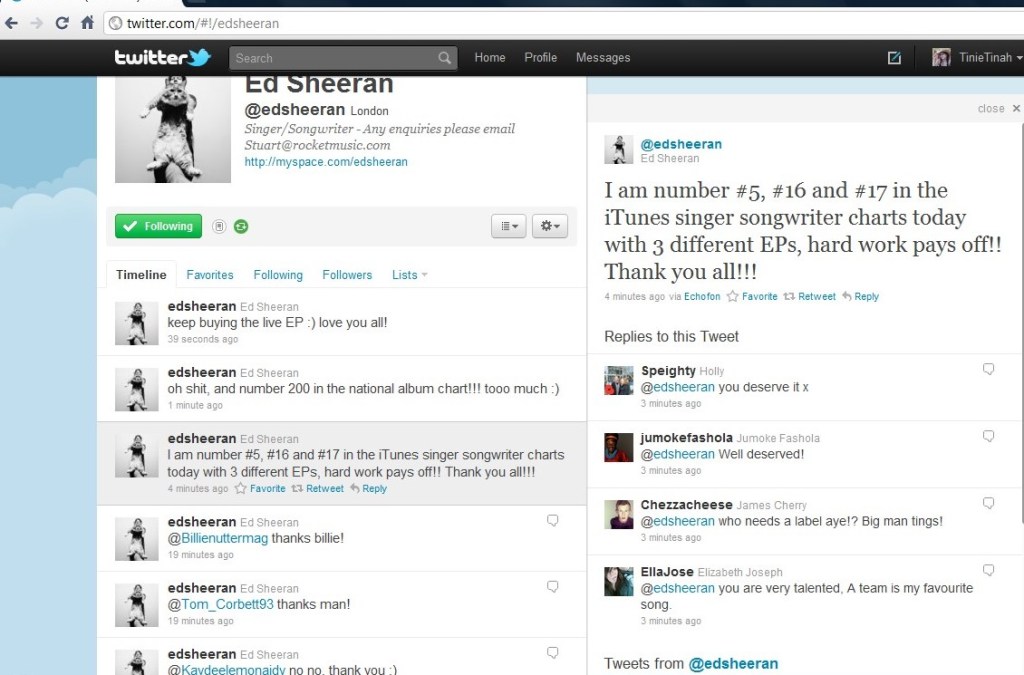1024x675 pixels.
Task: Click the browser reload button
Action: click(x=62, y=22)
